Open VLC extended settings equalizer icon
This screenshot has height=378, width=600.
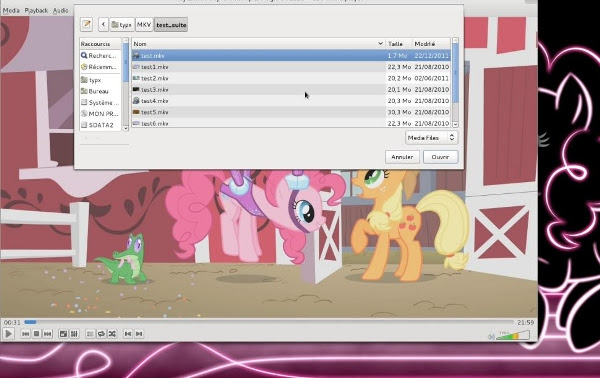click(x=74, y=334)
